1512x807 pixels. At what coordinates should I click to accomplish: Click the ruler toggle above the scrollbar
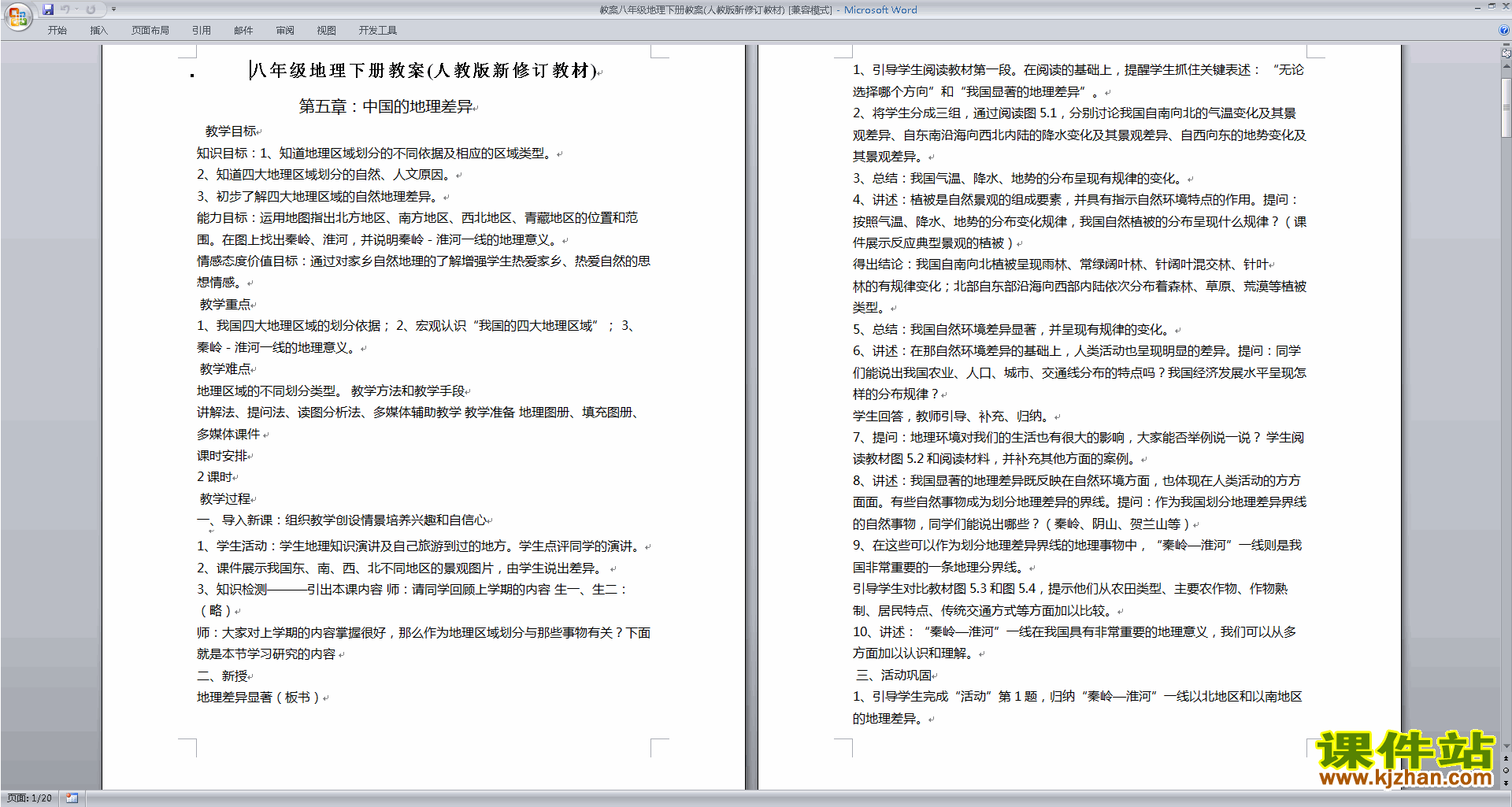1506,54
